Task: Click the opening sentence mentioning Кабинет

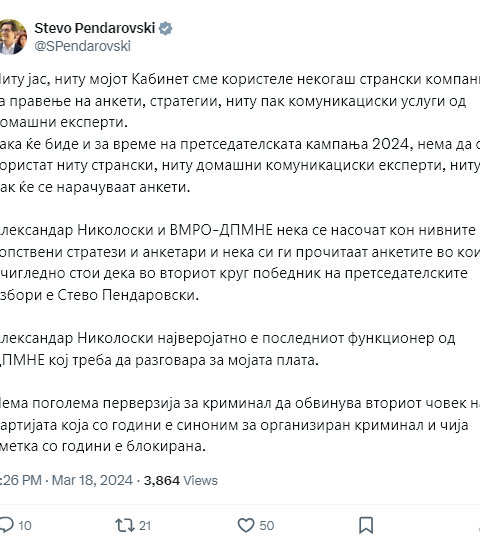Action: (x=240, y=101)
